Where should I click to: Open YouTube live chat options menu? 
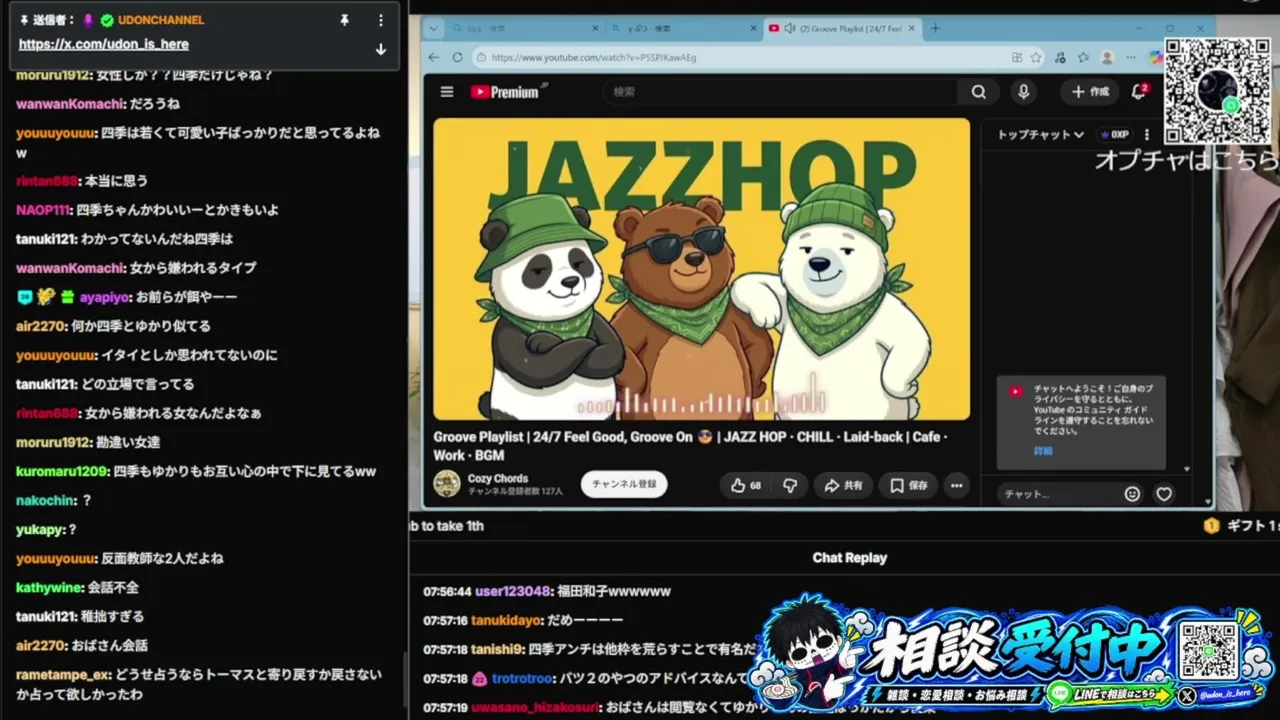click(x=1147, y=134)
